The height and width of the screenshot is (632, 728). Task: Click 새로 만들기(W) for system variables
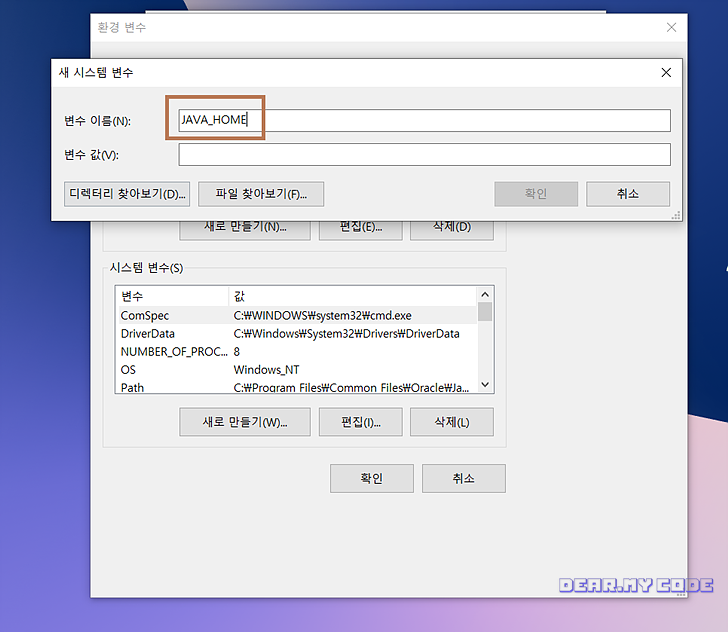245,422
